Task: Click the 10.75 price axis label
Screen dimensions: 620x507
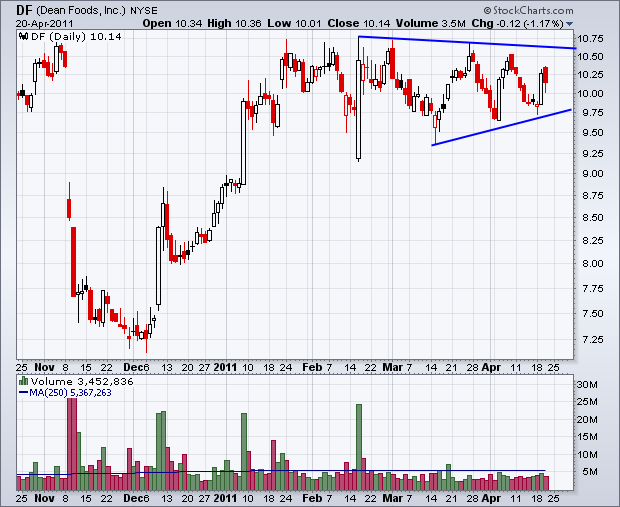Action: (590, 39)
